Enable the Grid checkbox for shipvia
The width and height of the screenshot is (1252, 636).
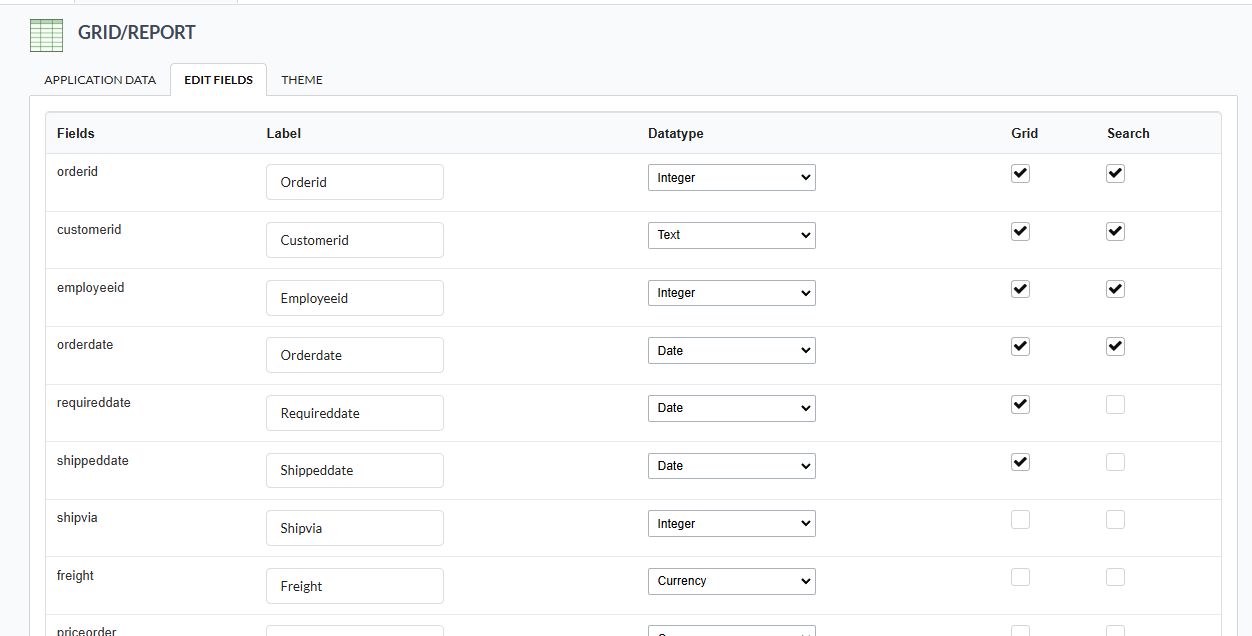click(x=1020, y=519)
